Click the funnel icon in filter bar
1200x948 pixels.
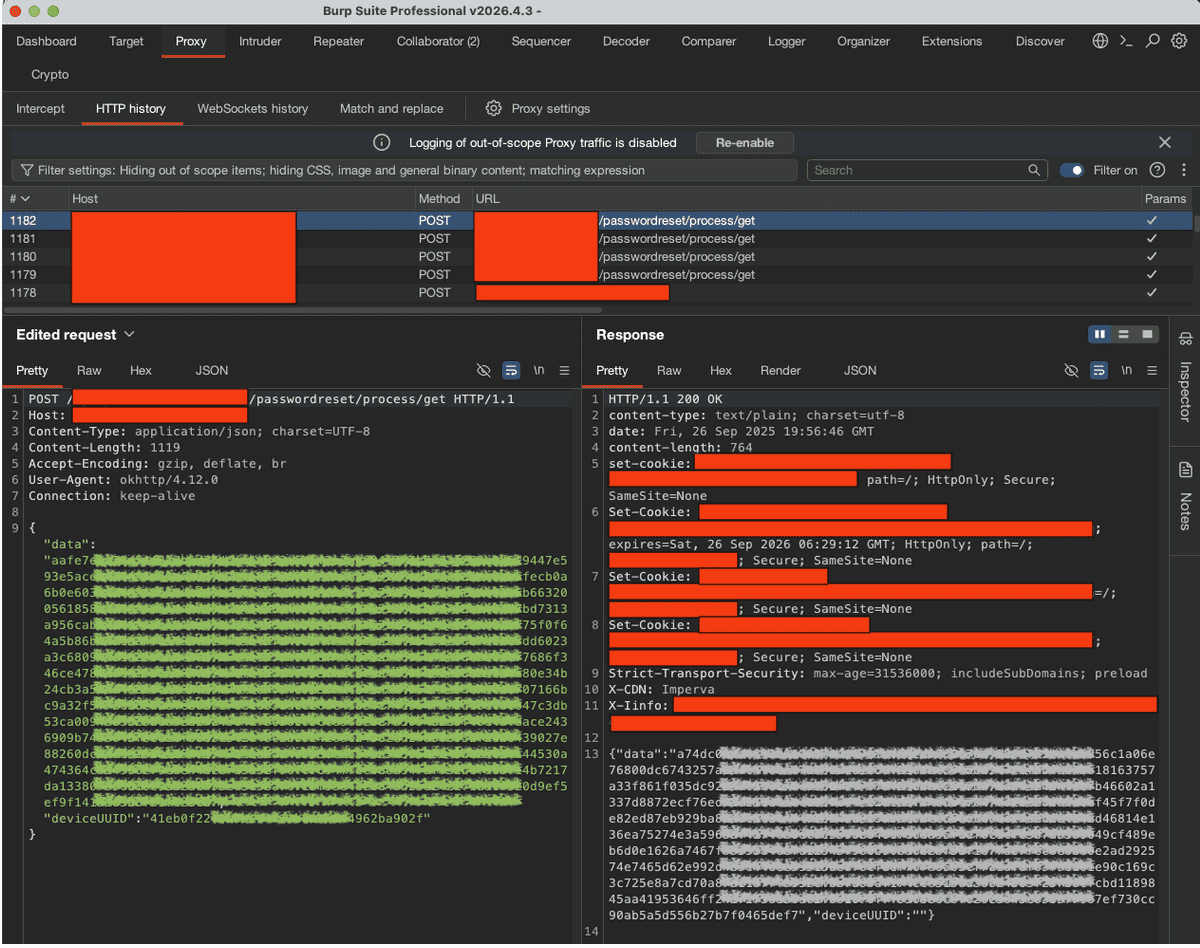26,170
